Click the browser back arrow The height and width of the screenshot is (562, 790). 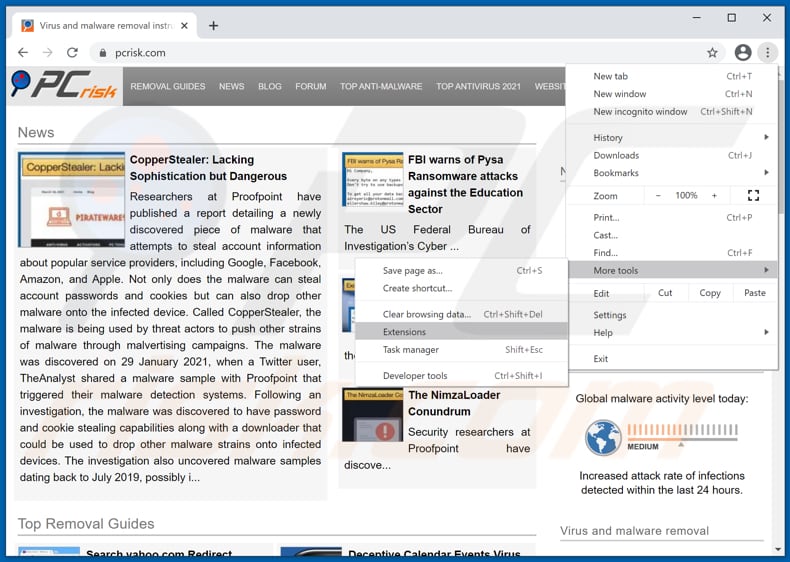click(x=23, y=52)
